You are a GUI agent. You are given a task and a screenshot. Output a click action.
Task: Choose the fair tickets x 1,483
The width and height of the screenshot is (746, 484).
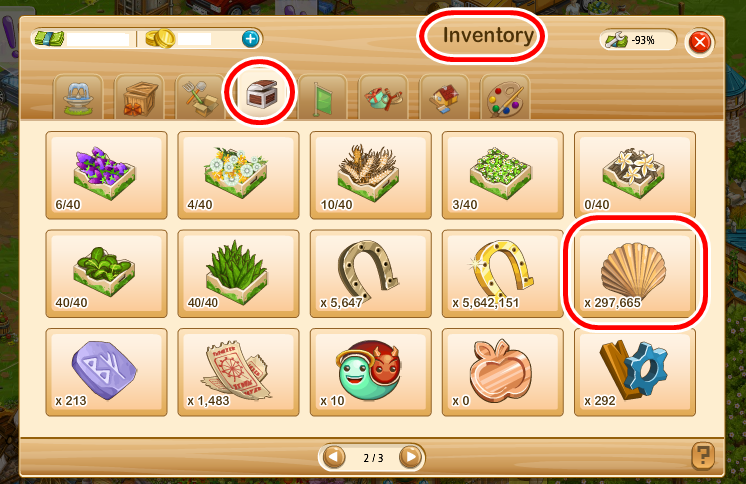[x=238, y=372]
